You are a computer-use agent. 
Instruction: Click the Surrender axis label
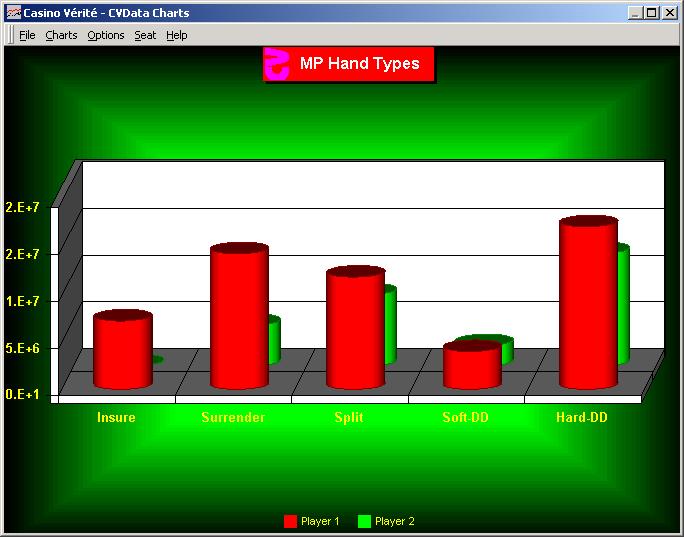233,417
